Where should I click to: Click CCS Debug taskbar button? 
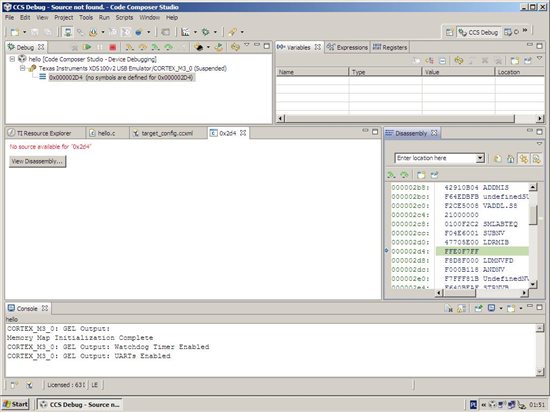pos(80,404)
